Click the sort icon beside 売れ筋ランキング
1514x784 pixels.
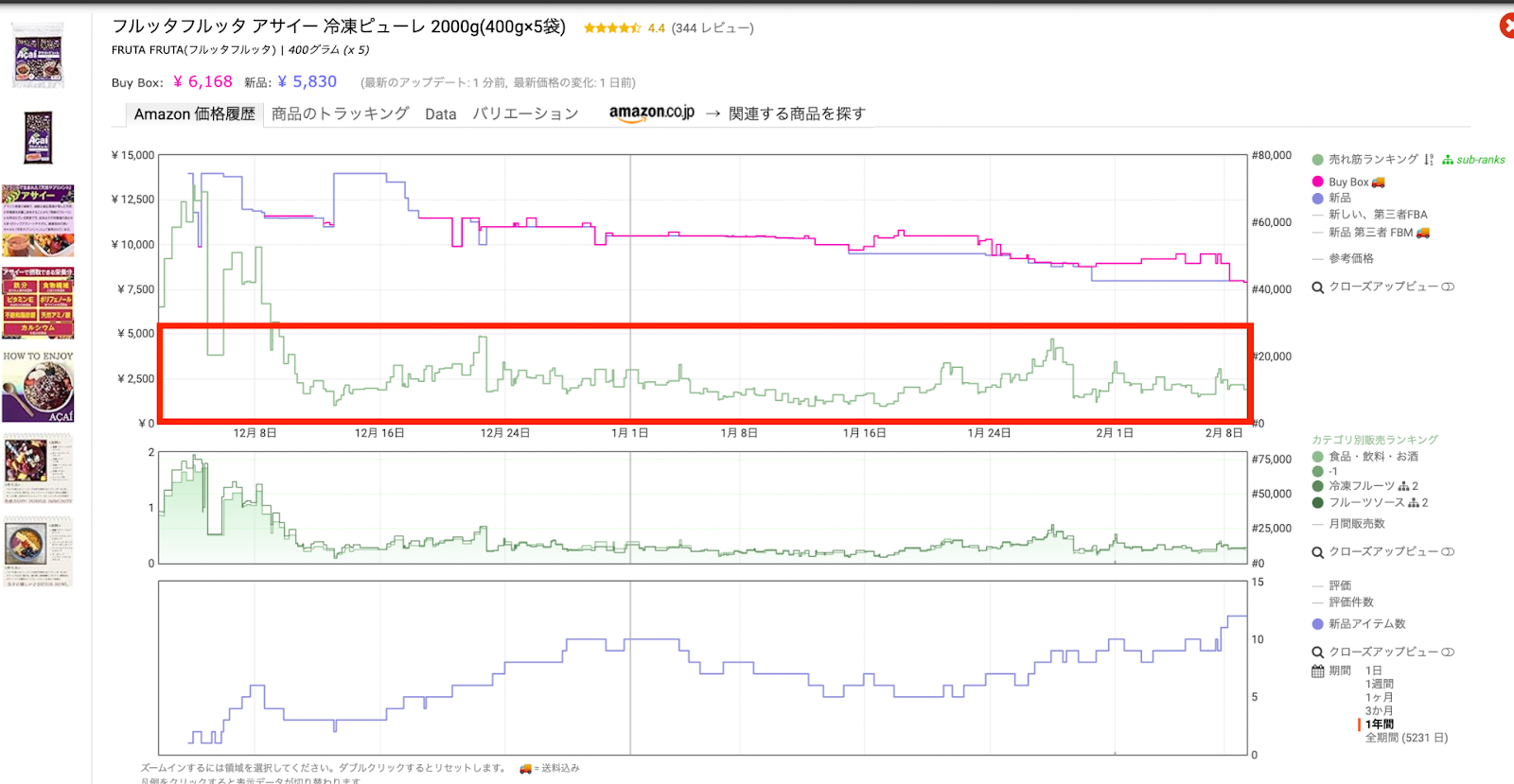pyautogui.click(x=1429, y=160)
